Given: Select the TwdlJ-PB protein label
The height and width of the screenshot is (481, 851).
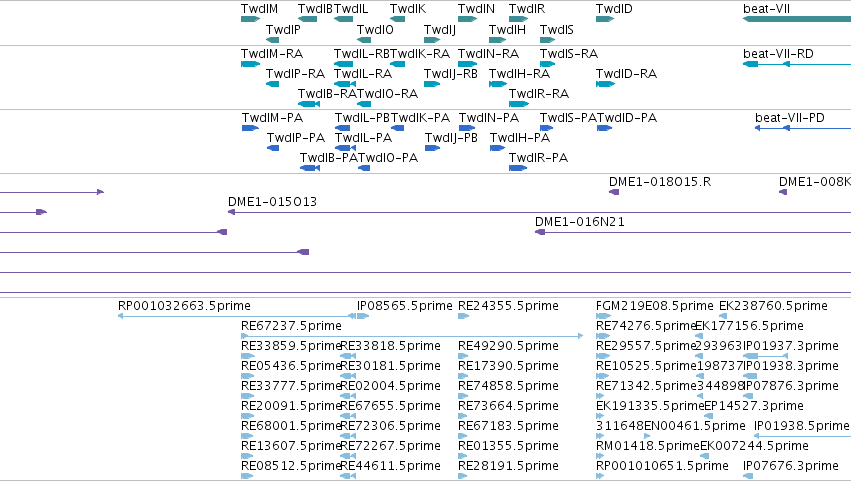Looking at the screenshot, I should tap(451, 138).
